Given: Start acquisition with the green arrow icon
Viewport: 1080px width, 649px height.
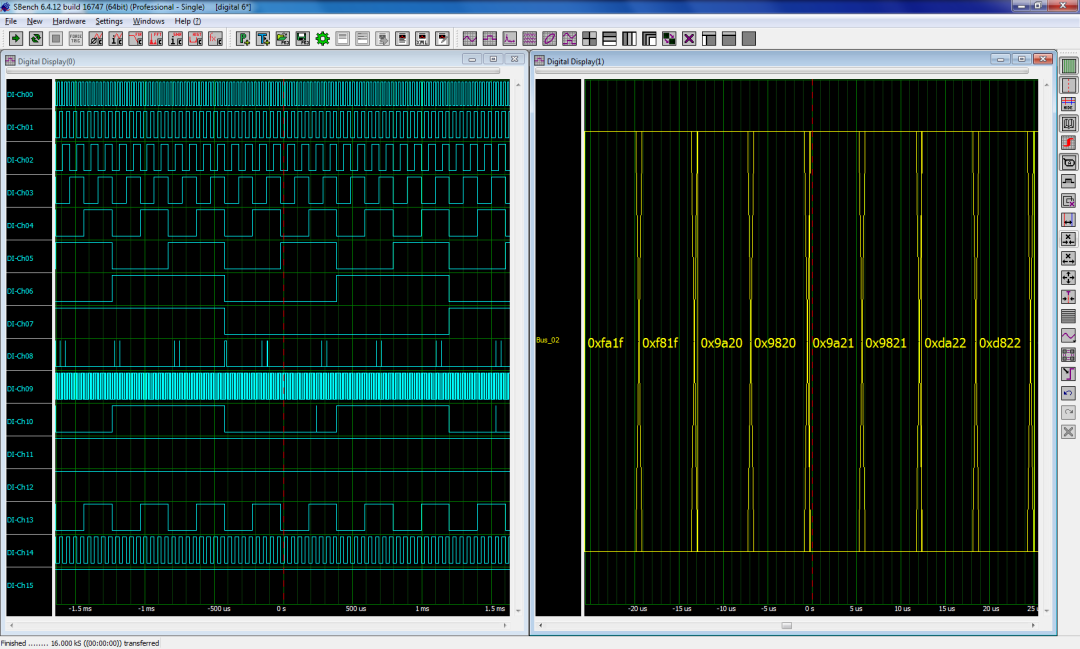Looking at the screenshot, I should (17, 38).
